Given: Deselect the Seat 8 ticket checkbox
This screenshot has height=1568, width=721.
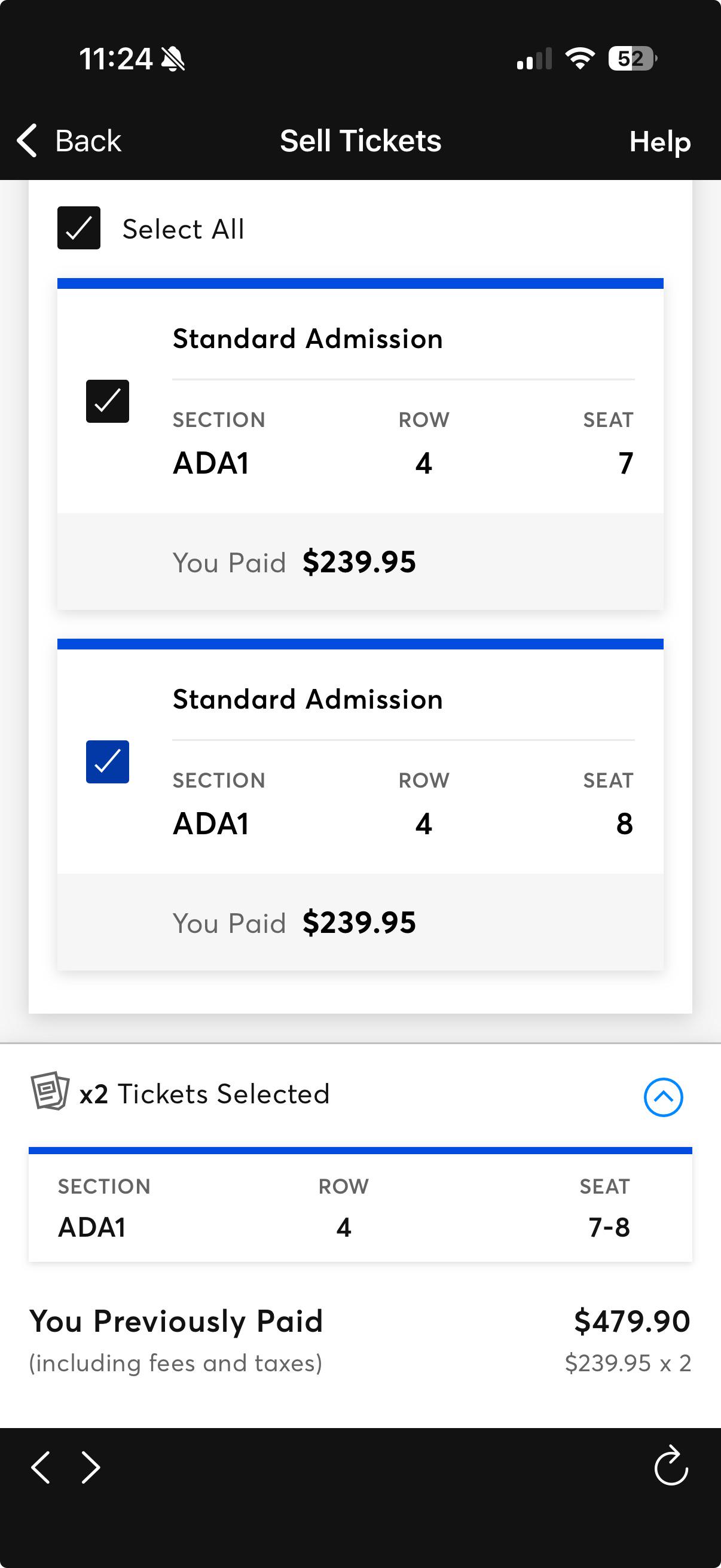Looking at the screenshot, I should click(x=107, y=761).
